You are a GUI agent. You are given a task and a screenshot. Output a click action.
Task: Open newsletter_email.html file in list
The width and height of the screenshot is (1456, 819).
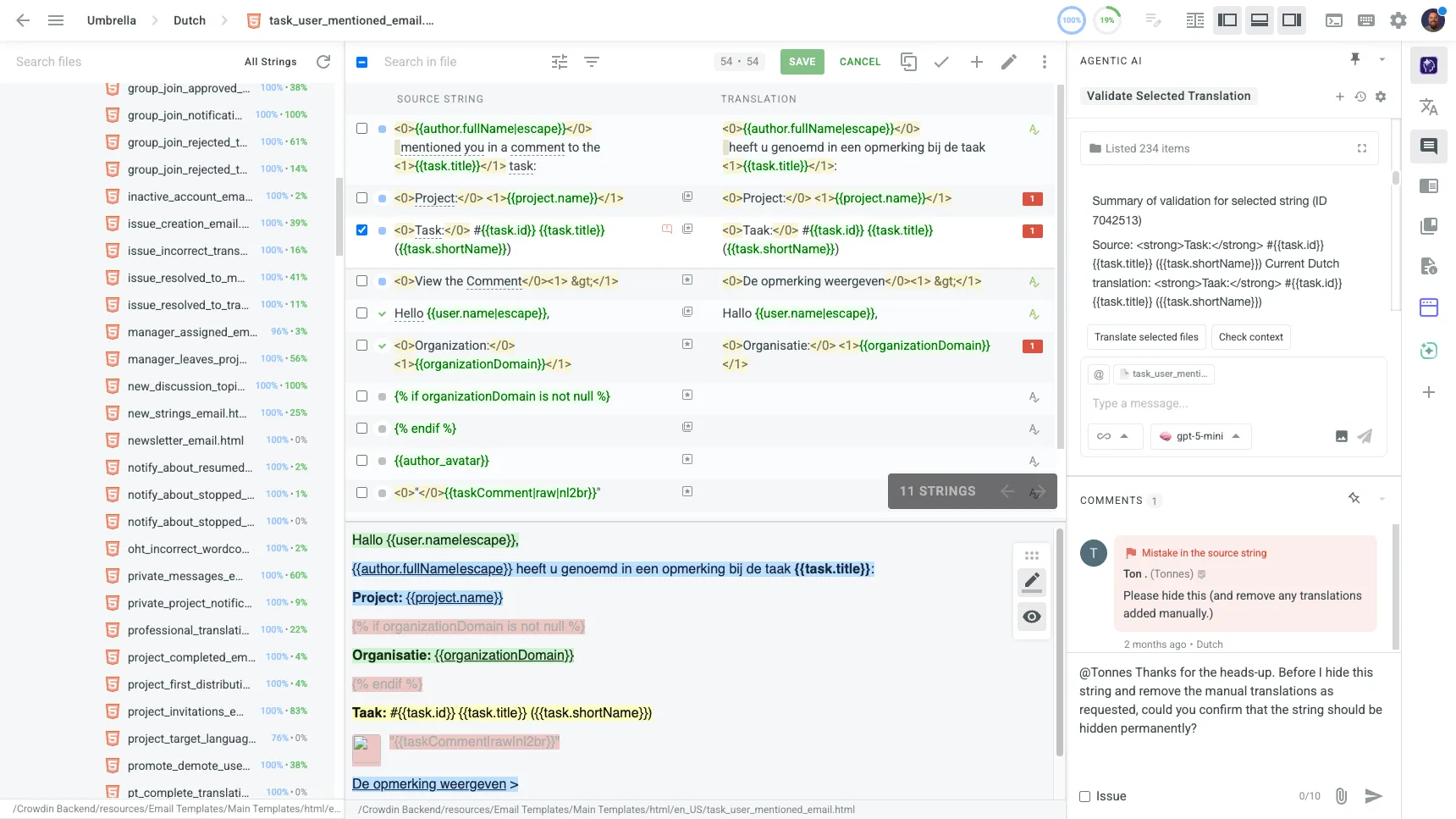(x=185, y=440)
